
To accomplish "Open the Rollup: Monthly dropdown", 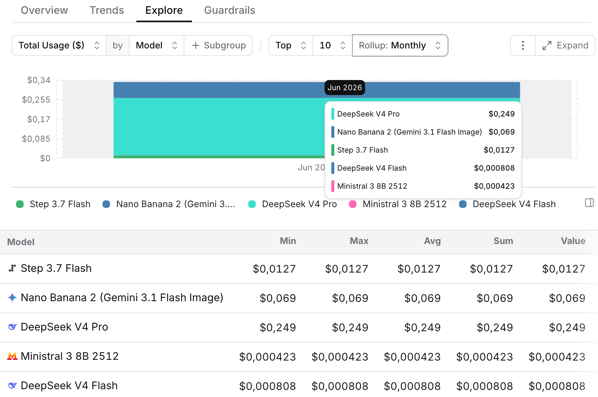I will point(400,45).
